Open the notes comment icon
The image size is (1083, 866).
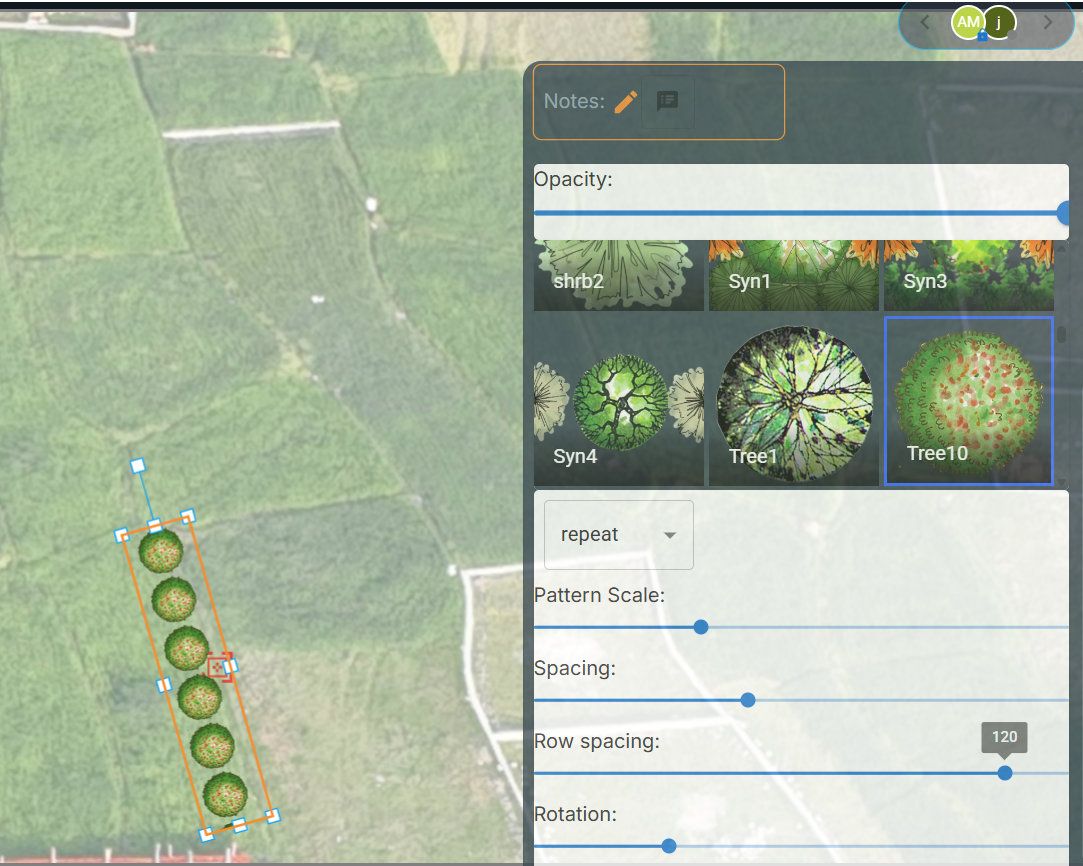point(667,101)
